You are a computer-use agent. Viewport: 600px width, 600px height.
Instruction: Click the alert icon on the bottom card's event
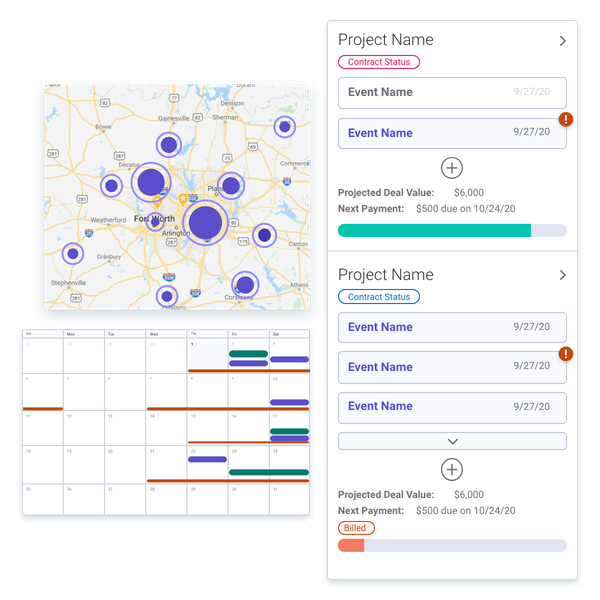(566, 354)
